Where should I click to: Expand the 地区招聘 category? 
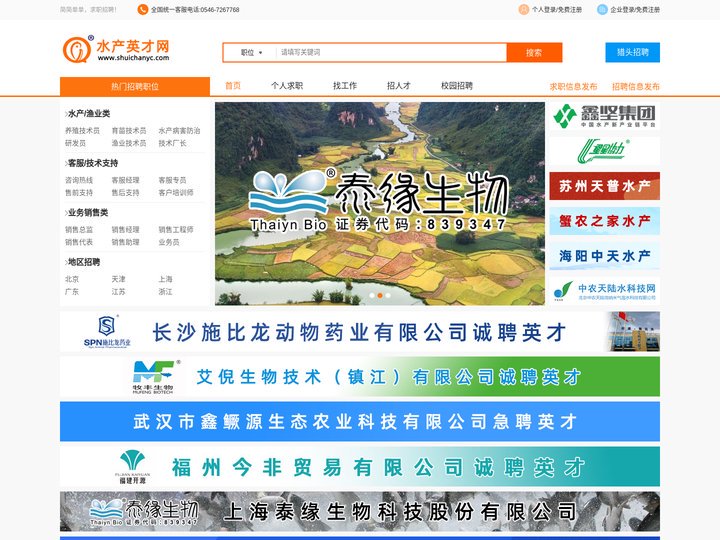[x=83, y=262]
